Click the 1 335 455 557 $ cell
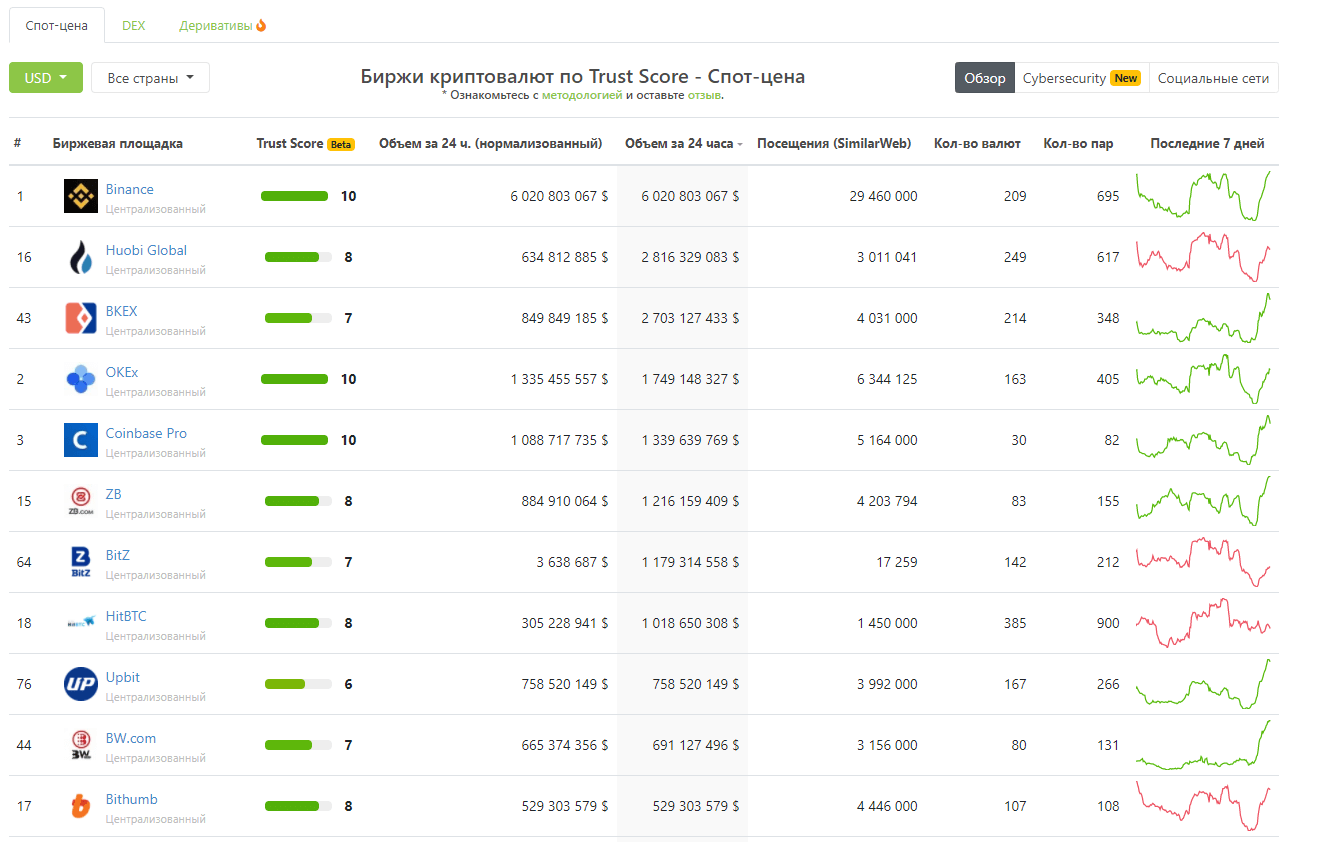The image size is (1320, 842). tap(559, 379)
